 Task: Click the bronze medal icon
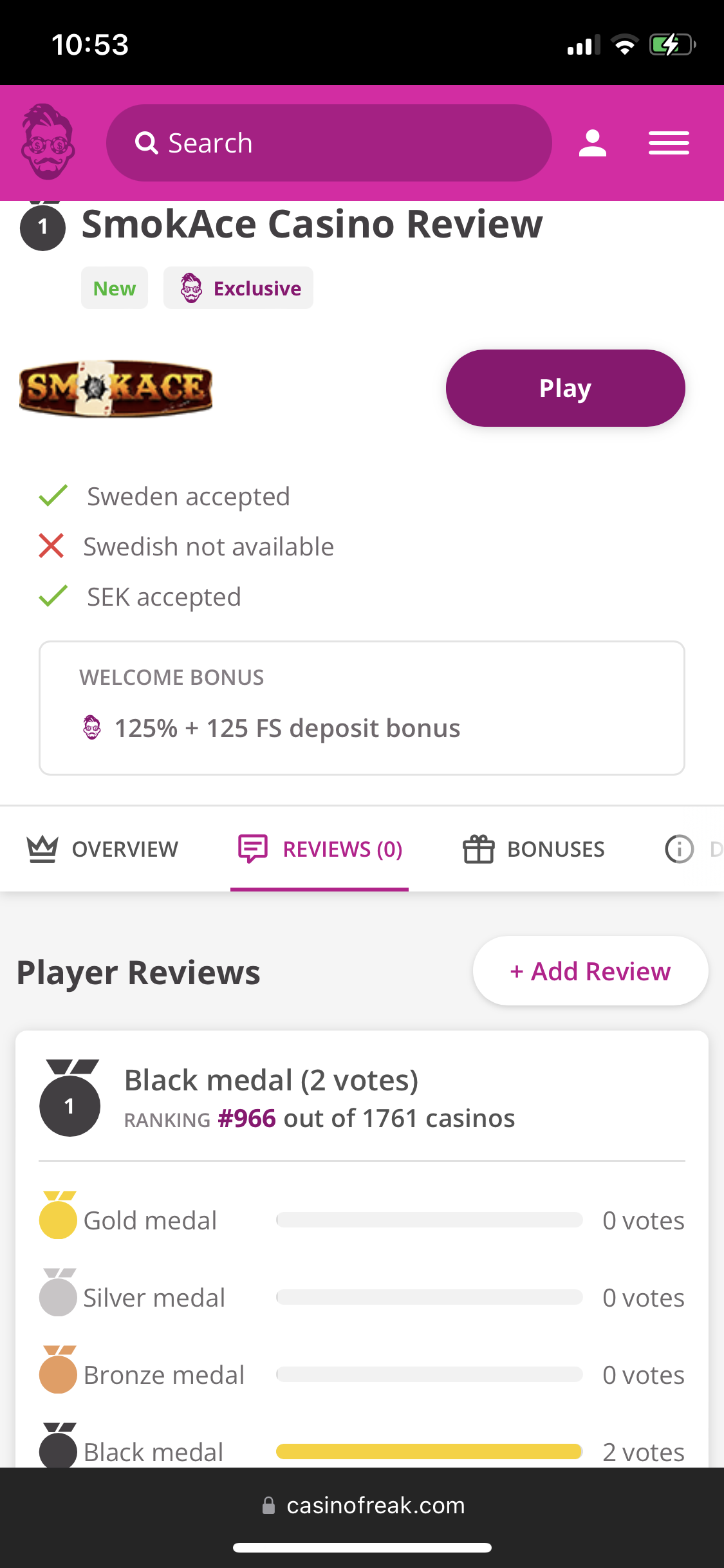(x=58, y=1370)
